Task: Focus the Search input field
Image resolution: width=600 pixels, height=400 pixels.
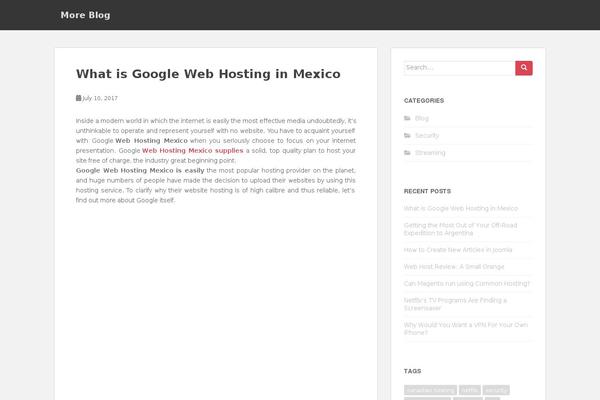Action: click(x=460, y=68)
